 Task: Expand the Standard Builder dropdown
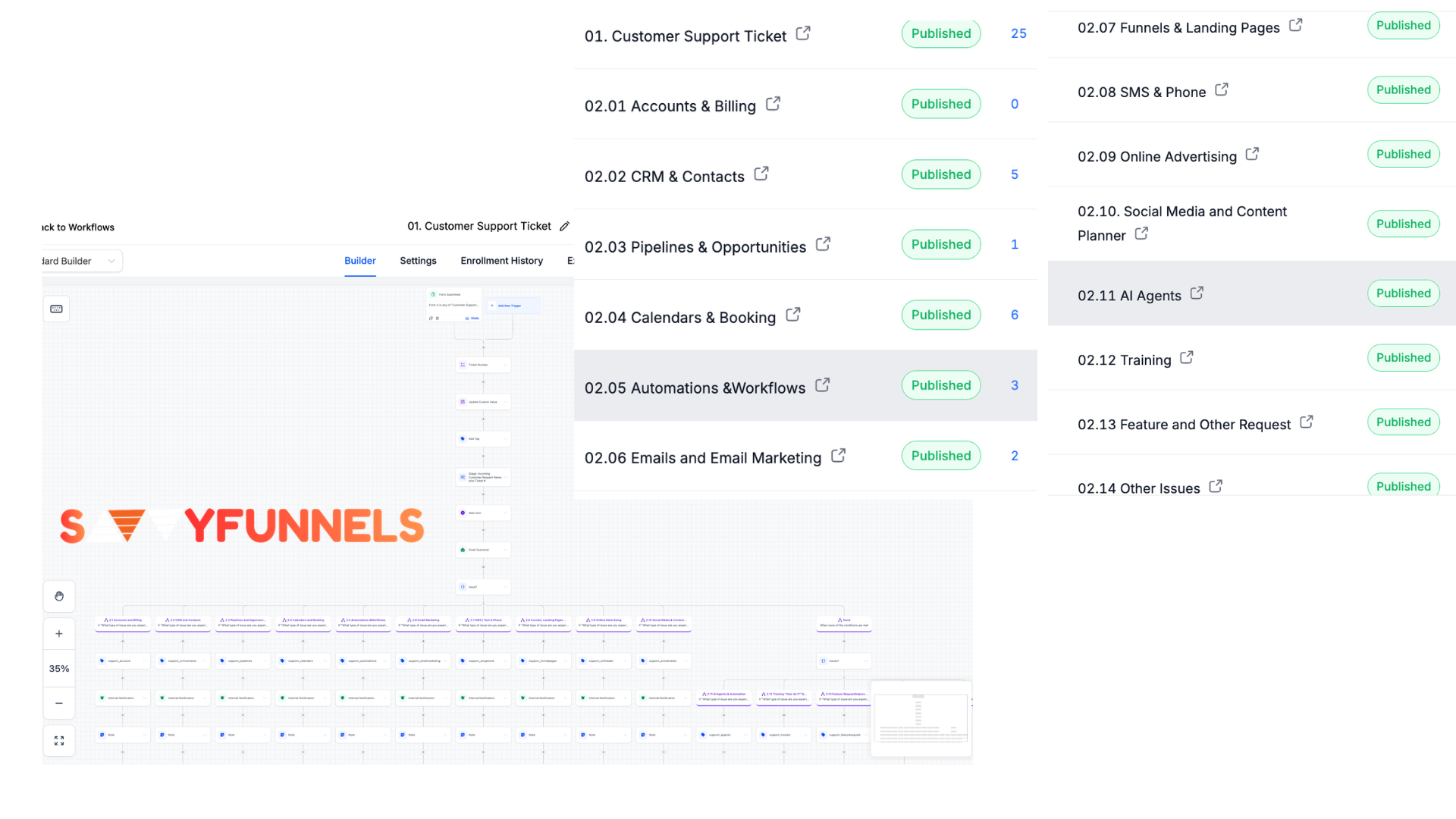[82, 261]
